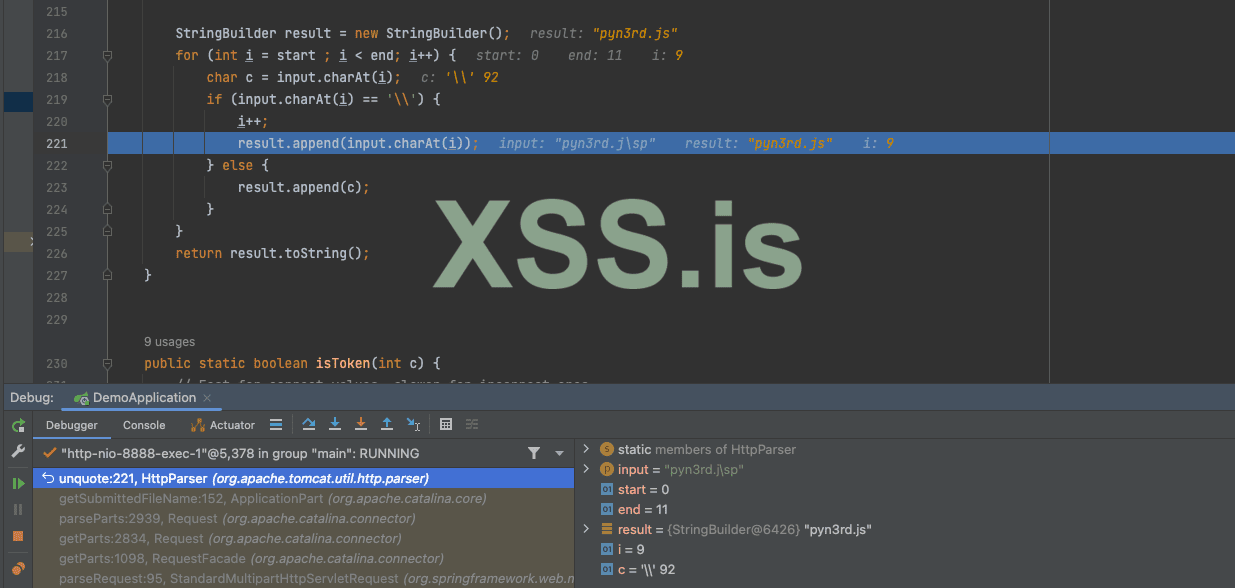
Task: Expand static members of HttpParser
Action: 586,450
